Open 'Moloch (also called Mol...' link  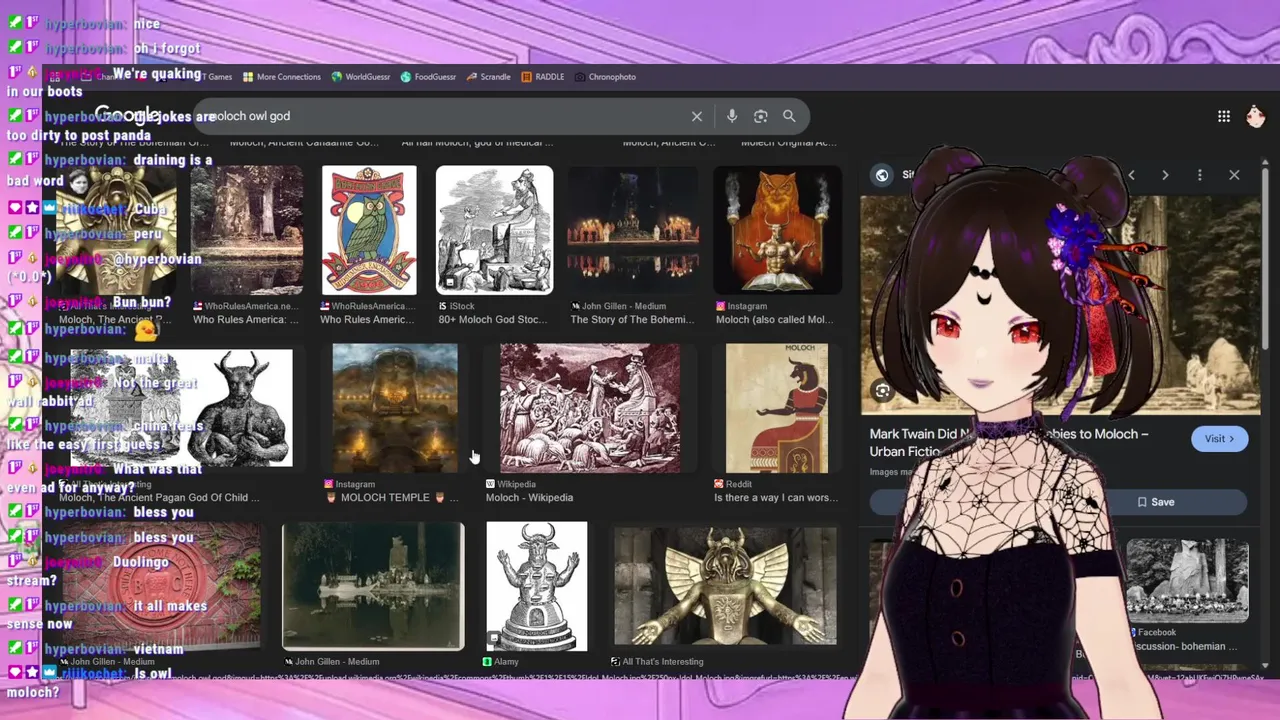(775, 320)
